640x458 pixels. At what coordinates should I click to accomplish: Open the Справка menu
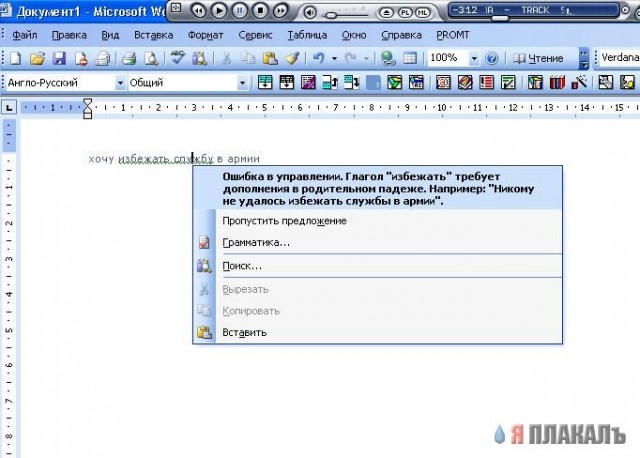click(401, 35)
